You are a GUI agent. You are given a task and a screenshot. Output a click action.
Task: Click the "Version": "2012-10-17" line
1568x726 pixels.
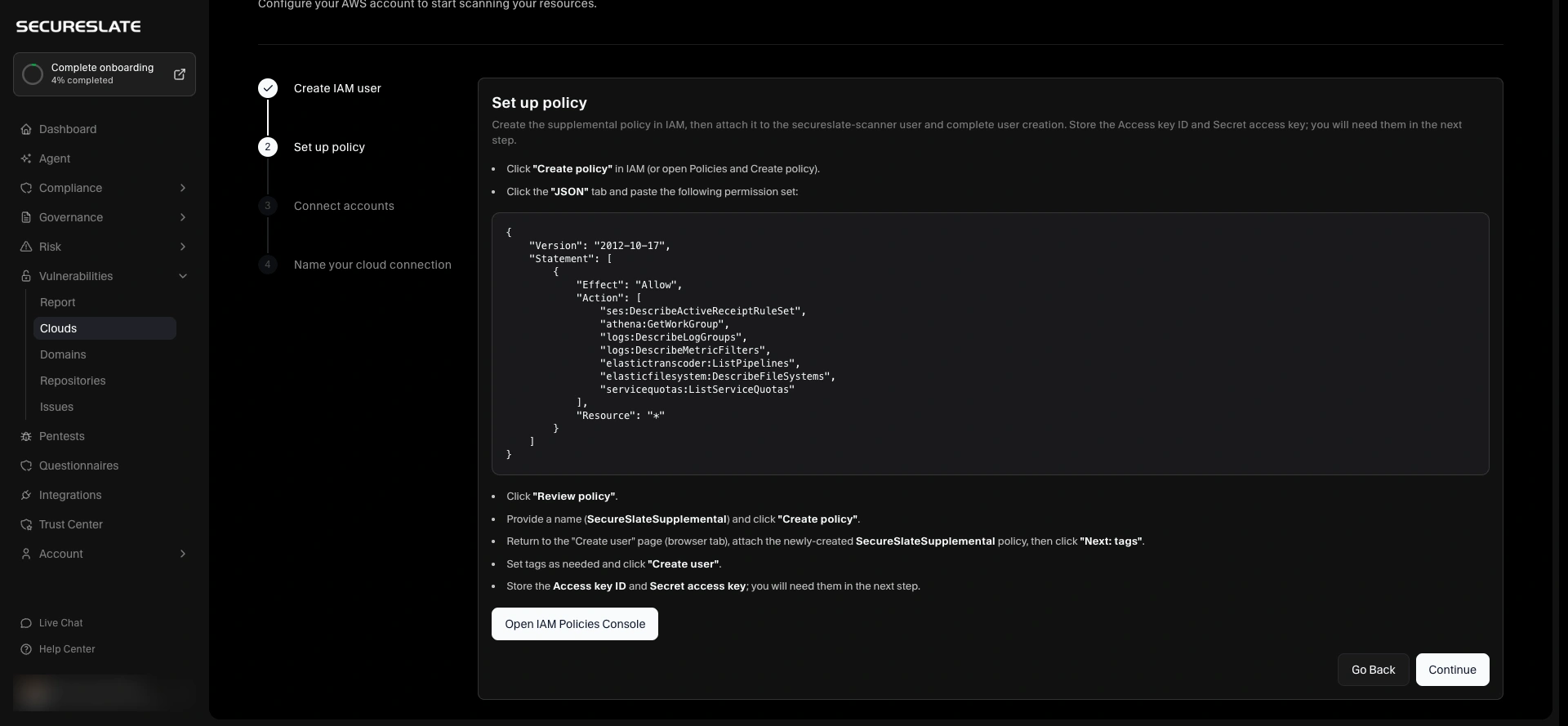[x=599, y=246]
